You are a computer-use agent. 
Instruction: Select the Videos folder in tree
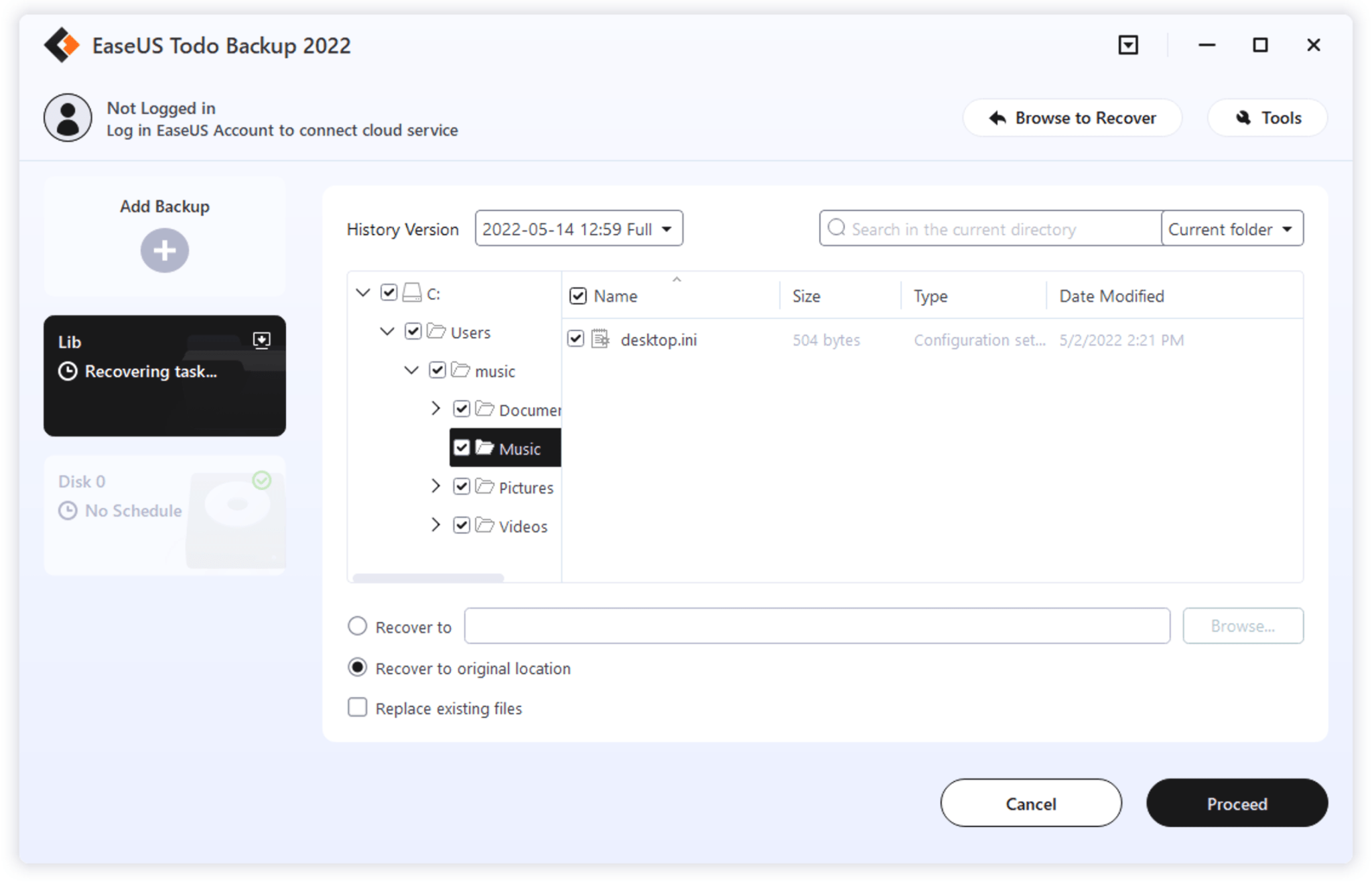coord(523,526)
